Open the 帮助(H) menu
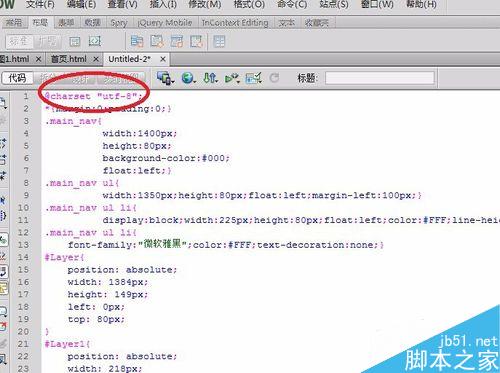The height and width of the screenshot is (373, 500). (421, 5)
